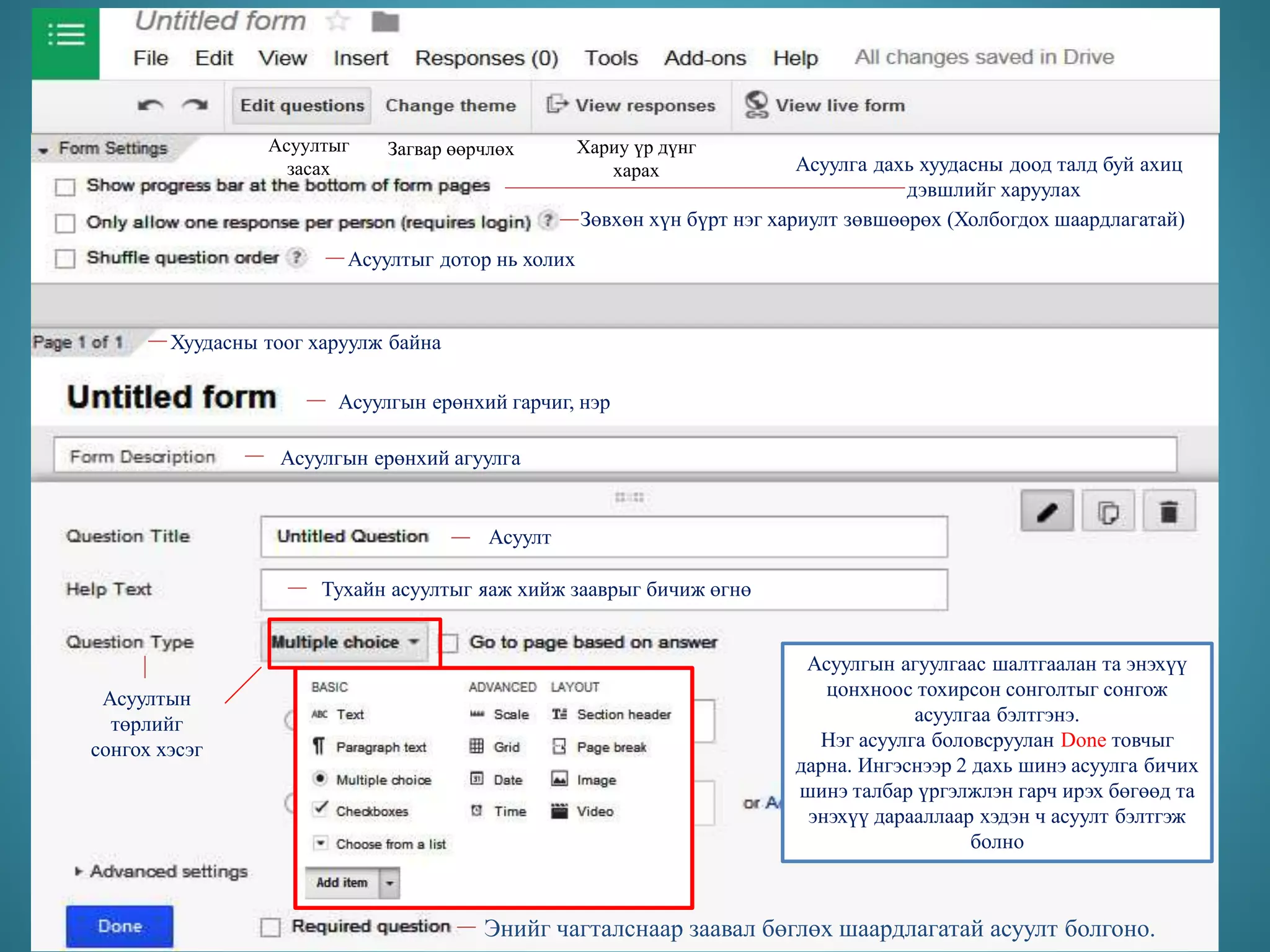
Task: Star the Untitled form document
Action: coord(337,22)
